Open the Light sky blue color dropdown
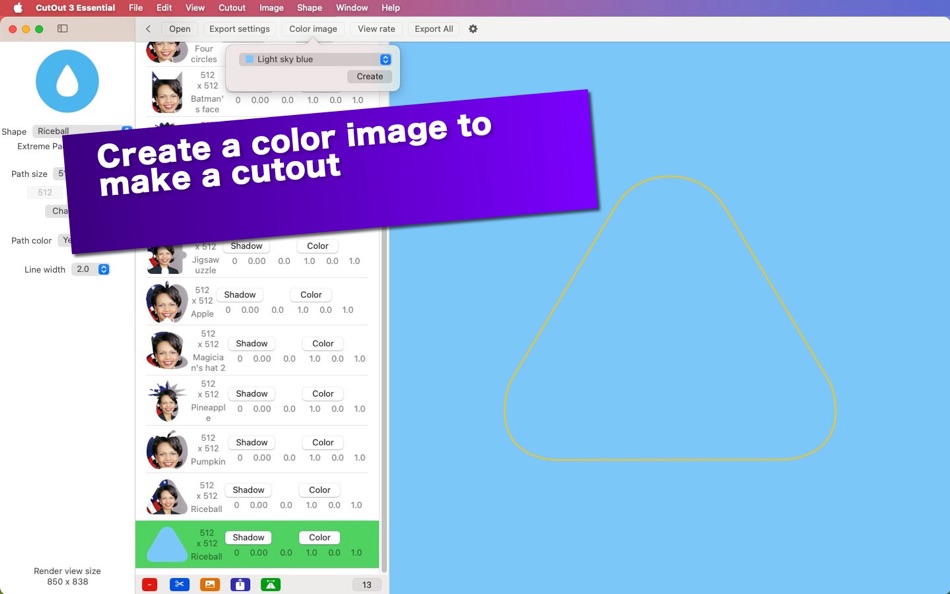The width and height of the screenshot is (950, 594). click(312, 59)
